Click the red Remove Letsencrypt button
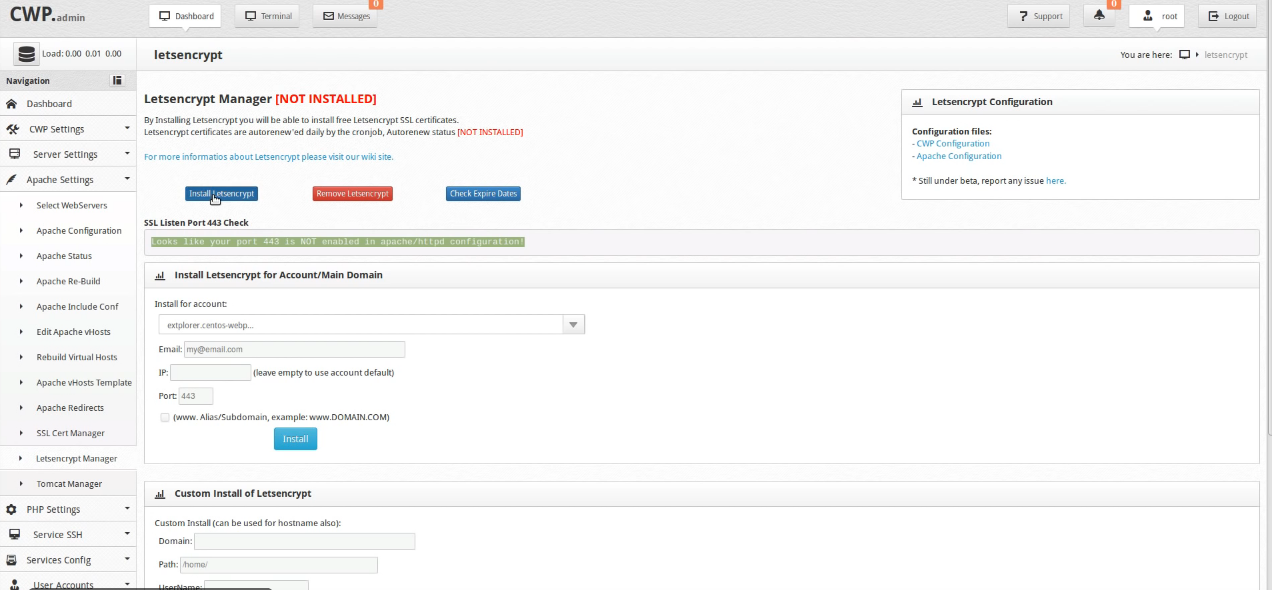Viewport: 1272px width, 590px height. pyautogui.click(x=352, y=193)
